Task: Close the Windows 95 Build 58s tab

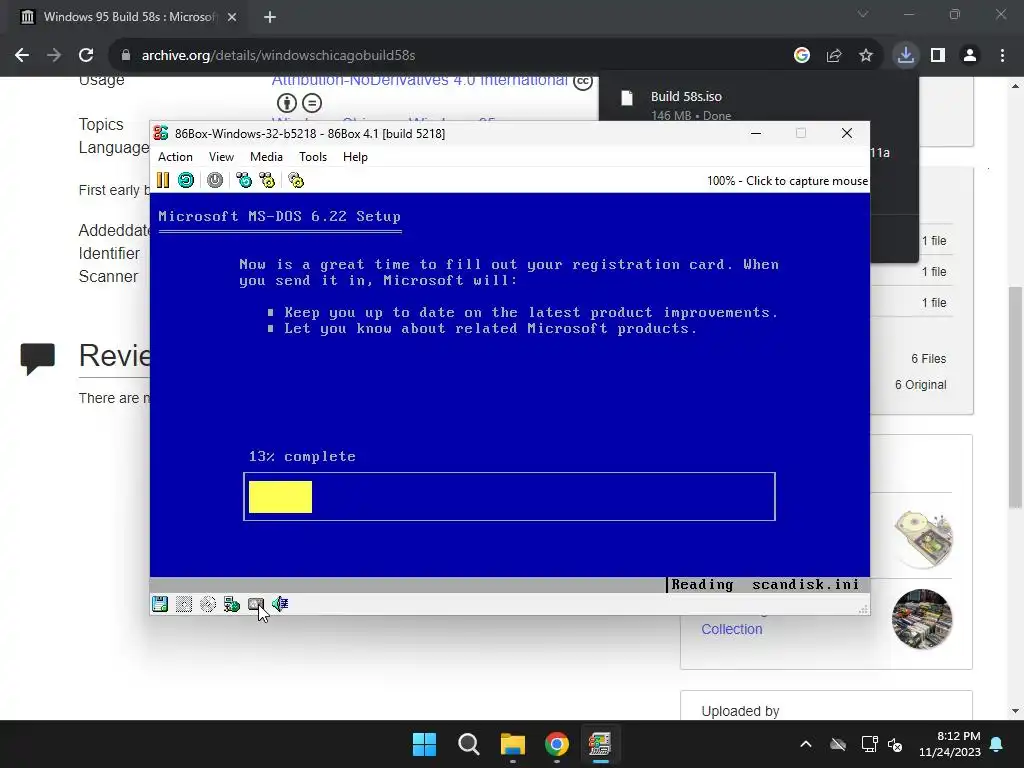Action: [x=232, y=17]
